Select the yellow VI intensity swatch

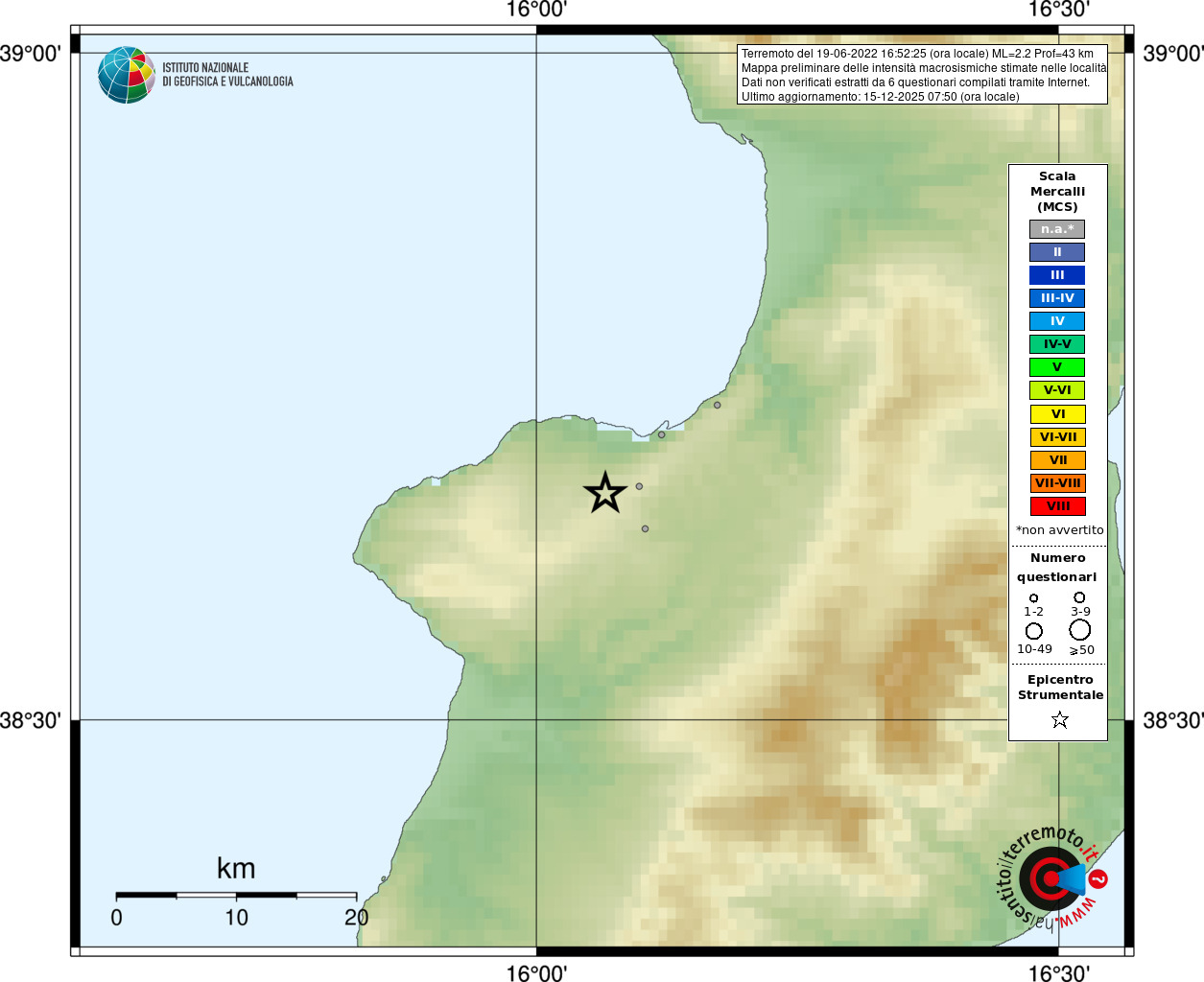coord(1057,414)
